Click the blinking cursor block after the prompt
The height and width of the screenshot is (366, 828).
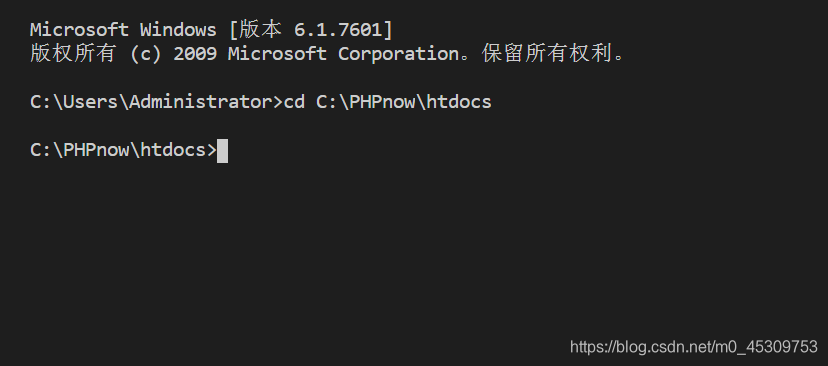tap(222, 151)
